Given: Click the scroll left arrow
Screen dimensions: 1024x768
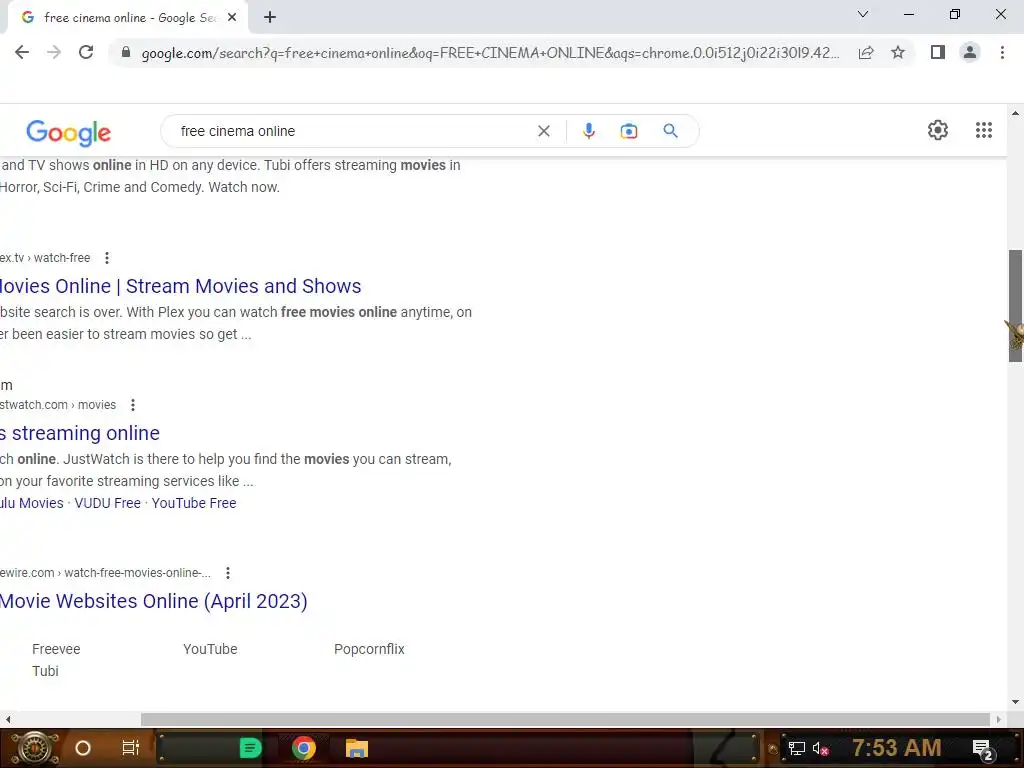Looking at the screenshot, I should (x=8, y=719).
